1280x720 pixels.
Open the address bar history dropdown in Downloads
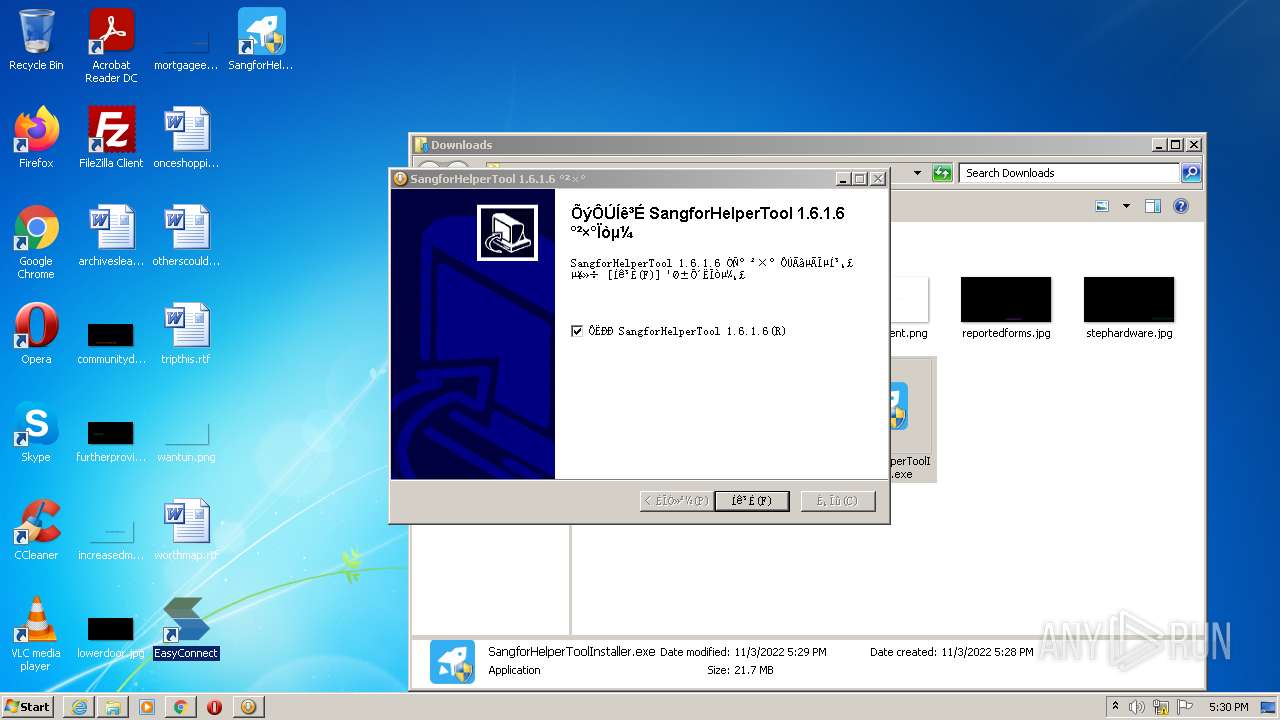pos(917,173)
